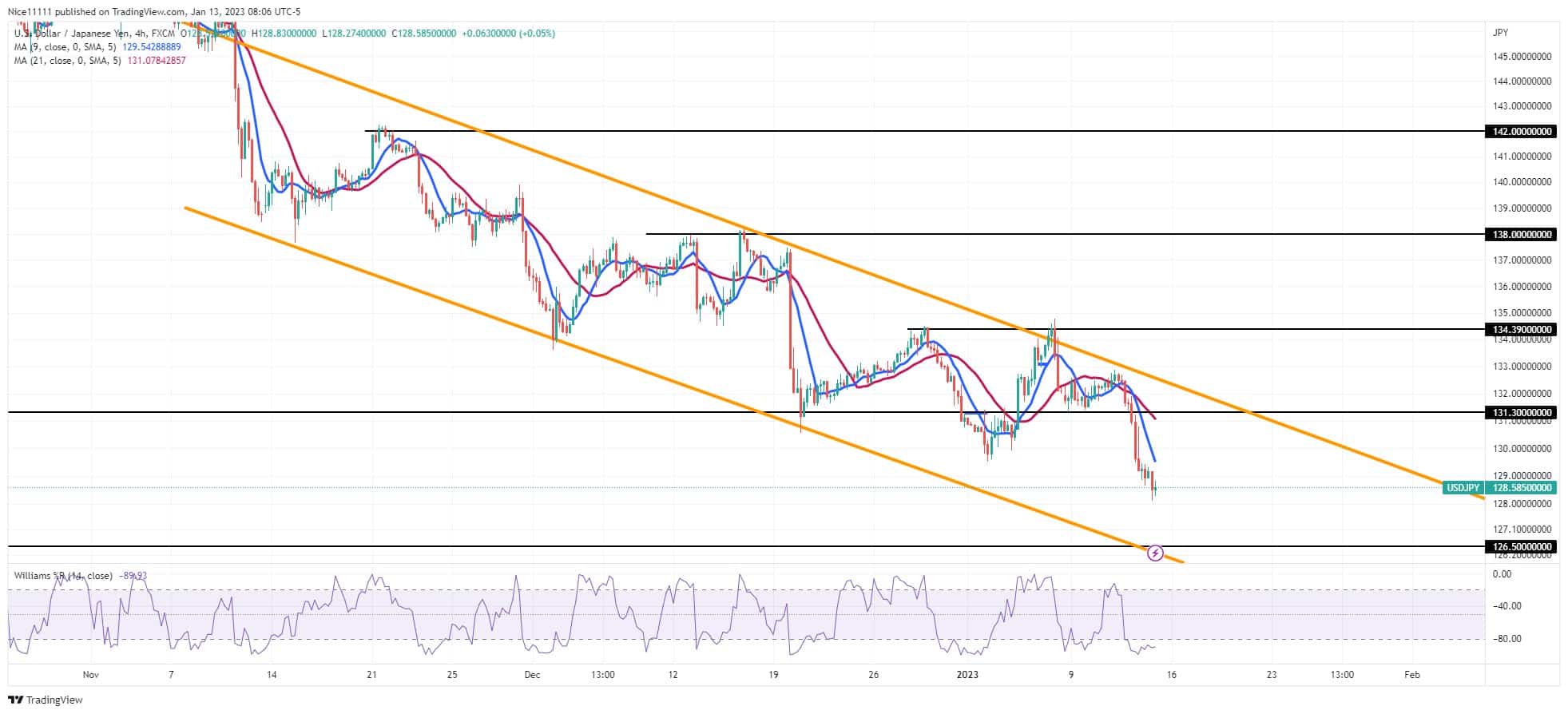This screenshot has width=1568, height=714.
Task: Click the 145.00000000 axis price tick
Action: [x=1522, y=56]
